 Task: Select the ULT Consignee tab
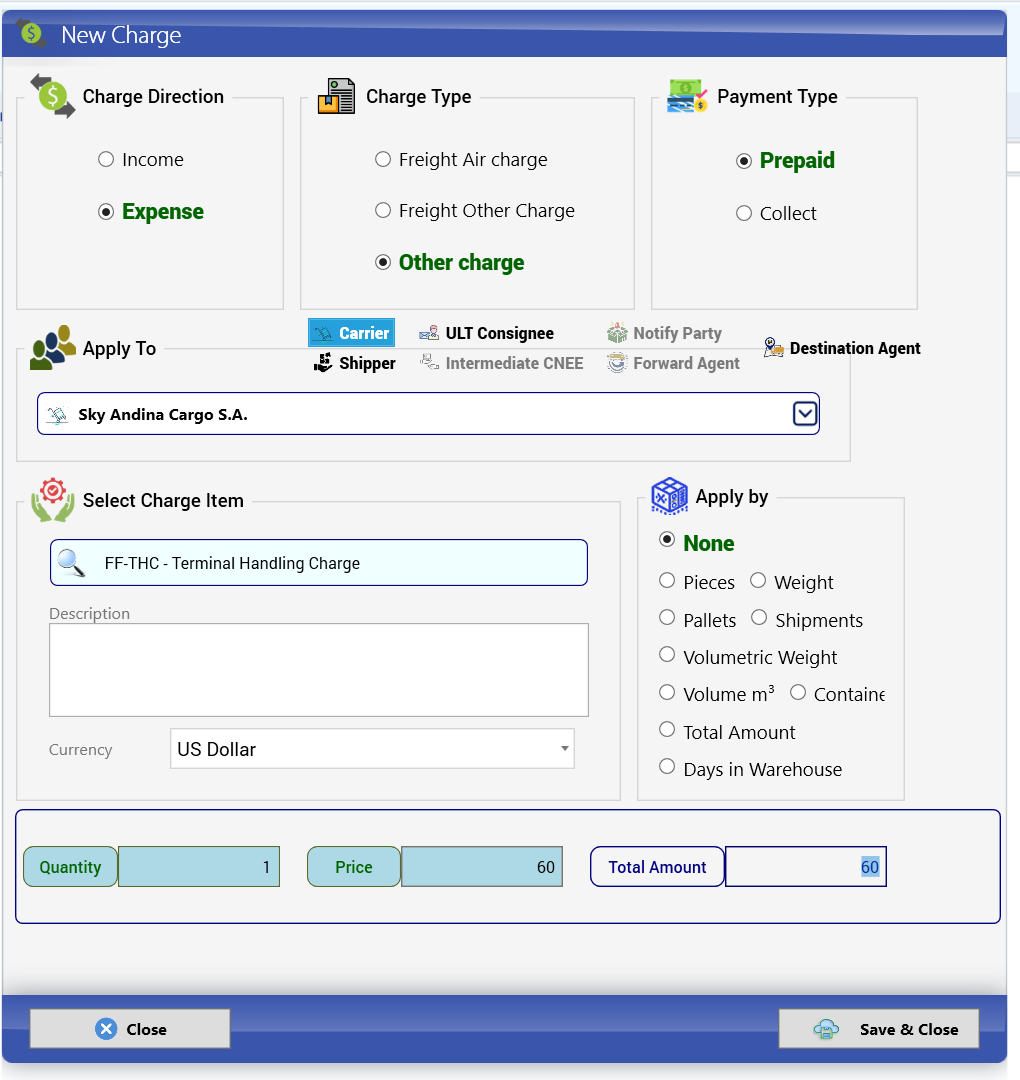click(487, 333)
